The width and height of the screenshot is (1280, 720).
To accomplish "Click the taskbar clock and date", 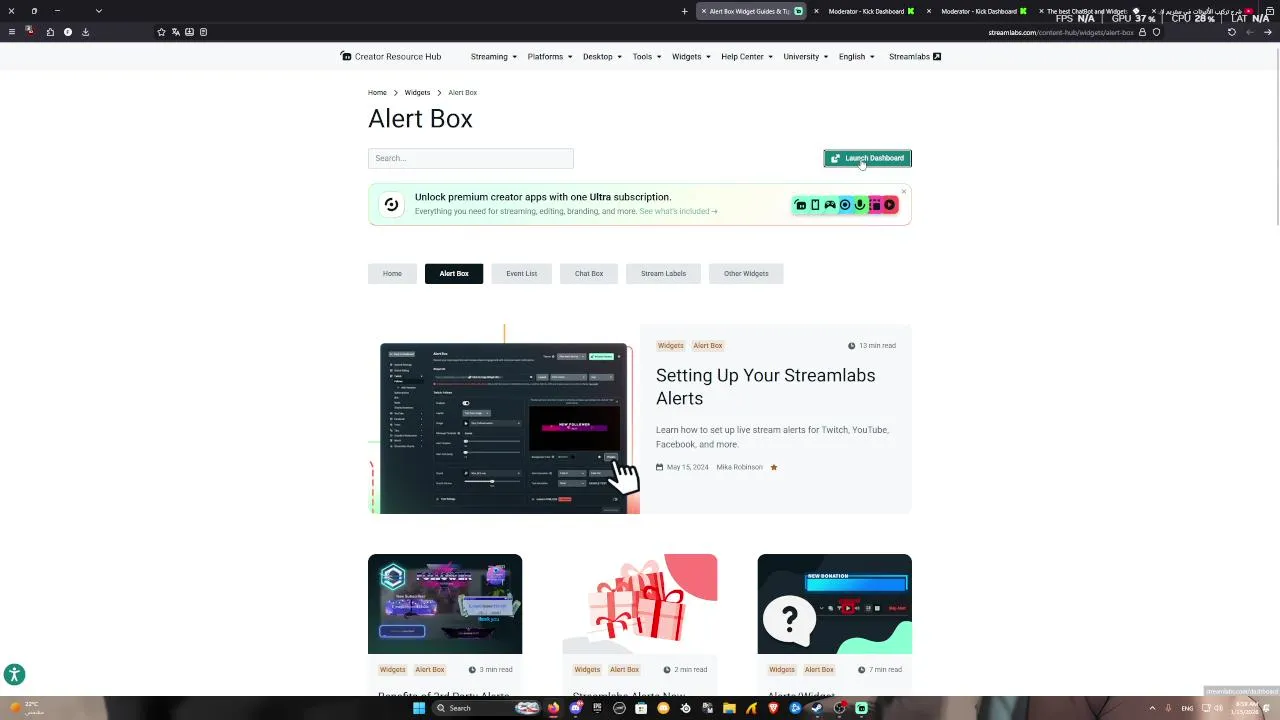I will tap(1246, 708).
